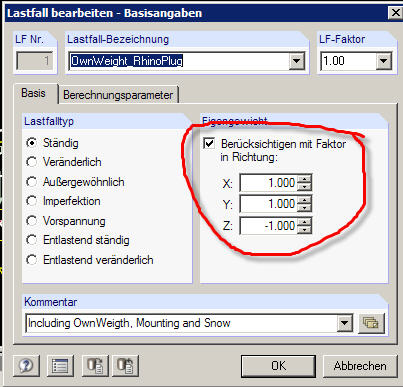Increase the Y factor with up spinner
This screenshot has height=387, width=403.
point(304,200)
